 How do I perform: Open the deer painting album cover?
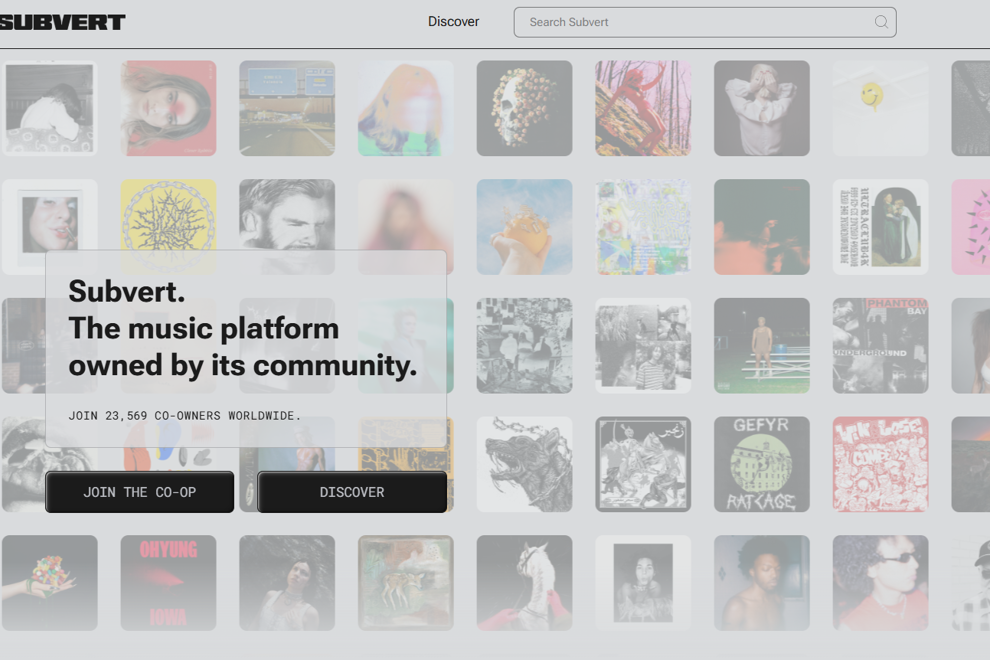tap(405, 583)
